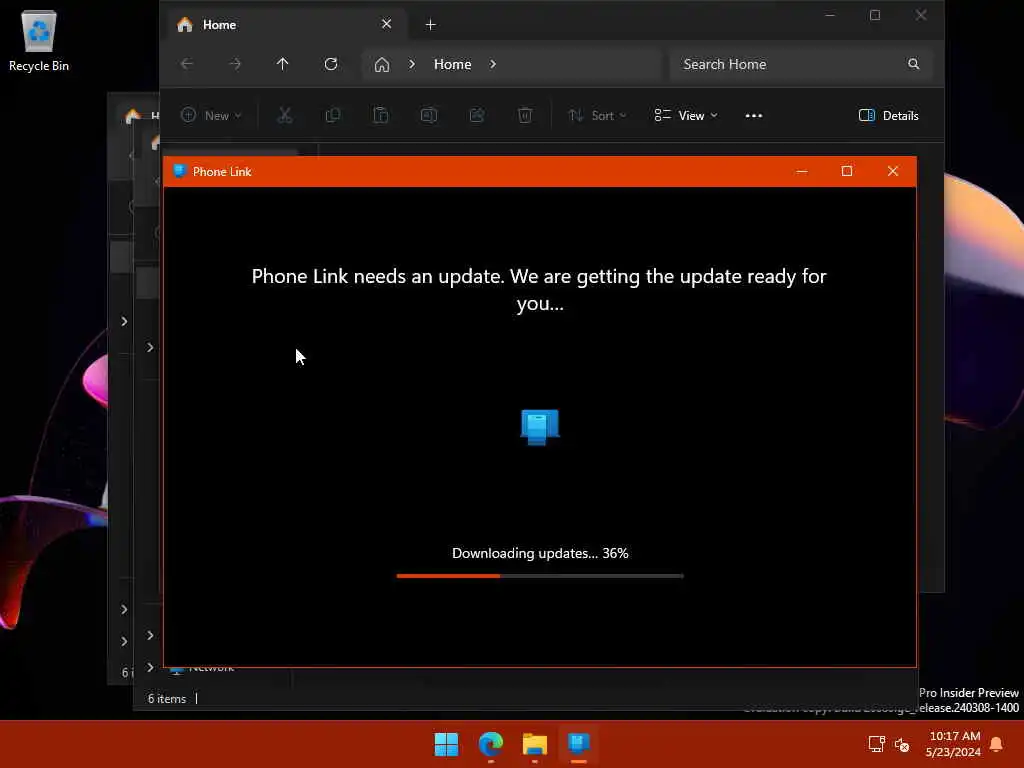This screenshot has width=1024, height=768.
Task: Open File Explorer from the taskbar
Action: click(x=535, y=744)
